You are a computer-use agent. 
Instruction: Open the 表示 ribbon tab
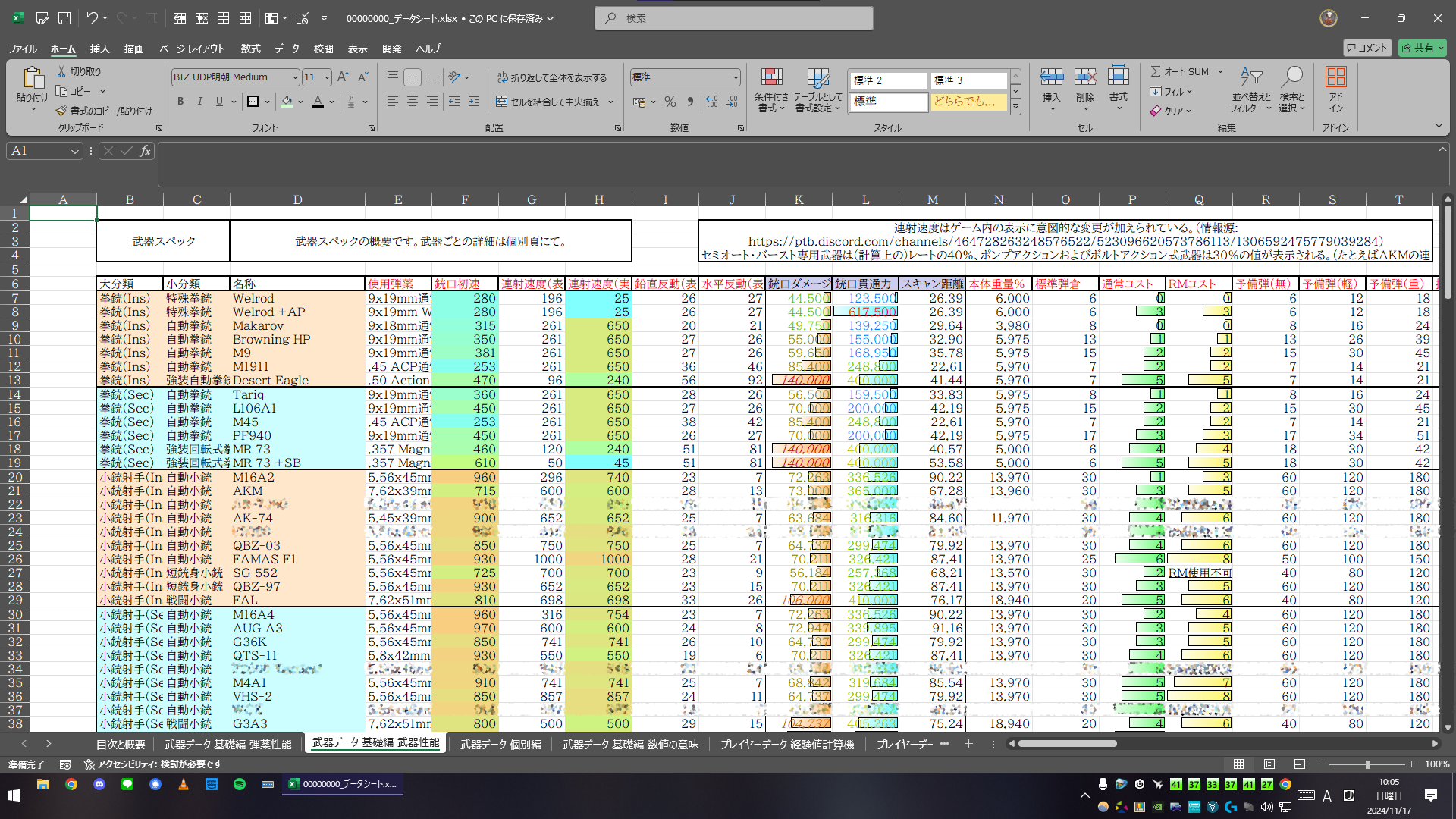pos(357,49)
